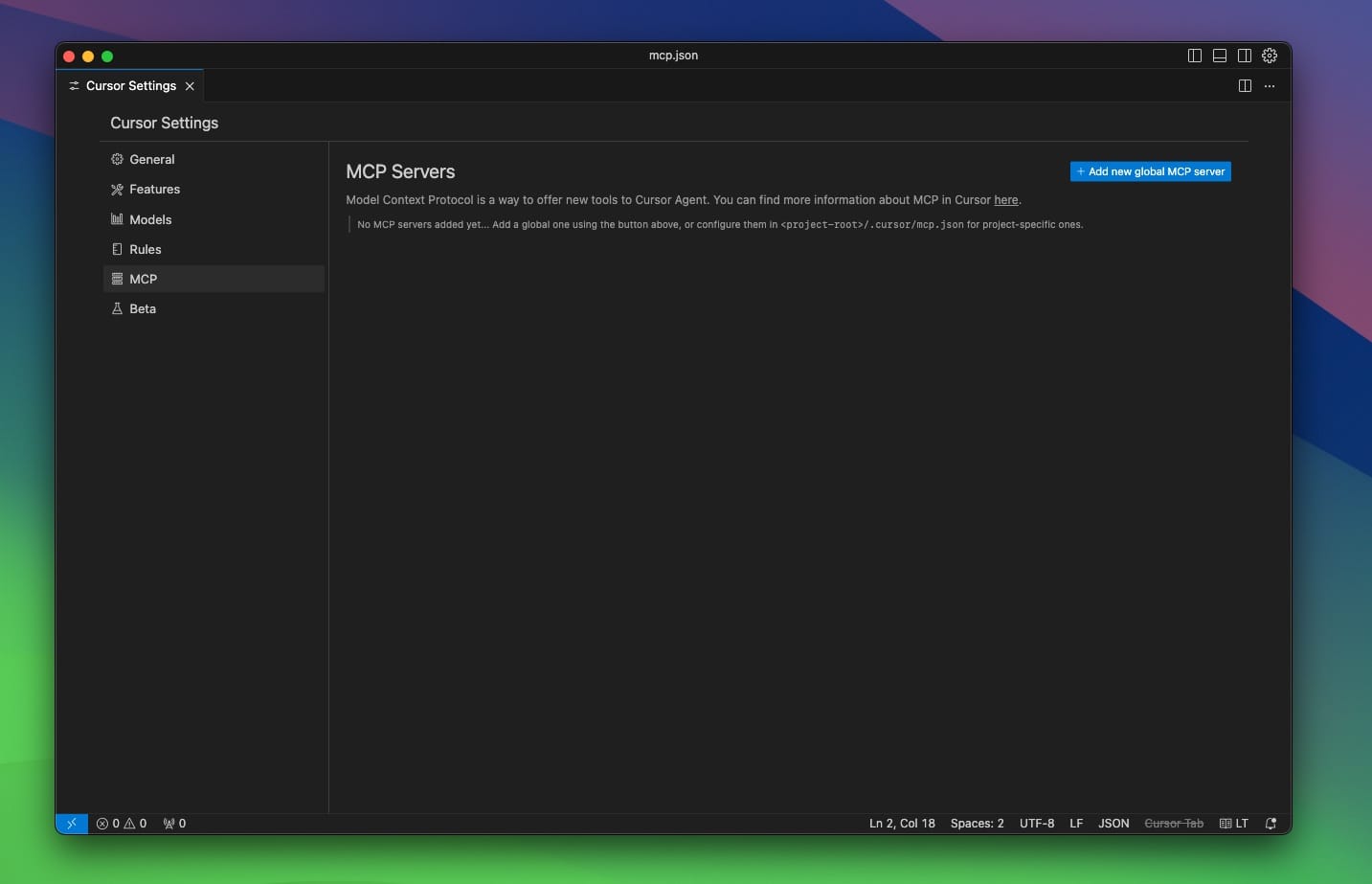Open forwarded ports indicator showing 0

point(174,824)
